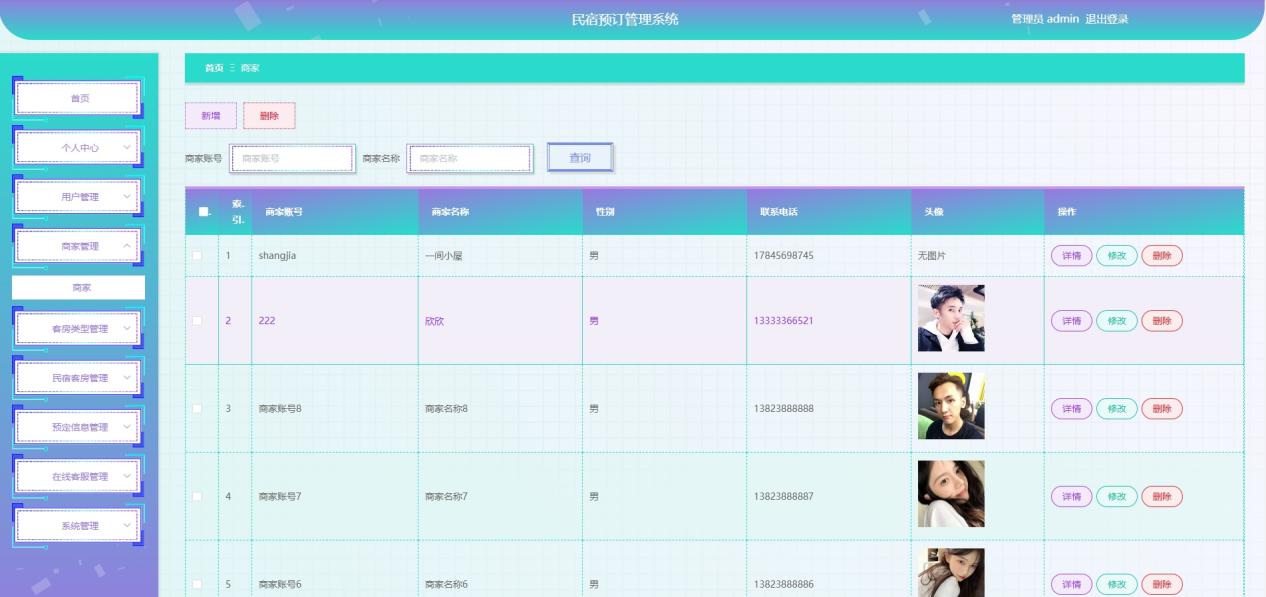Click the 删除 button above the search fields
This screenshot has width=1266, height=597.
(x=269, y=116)
